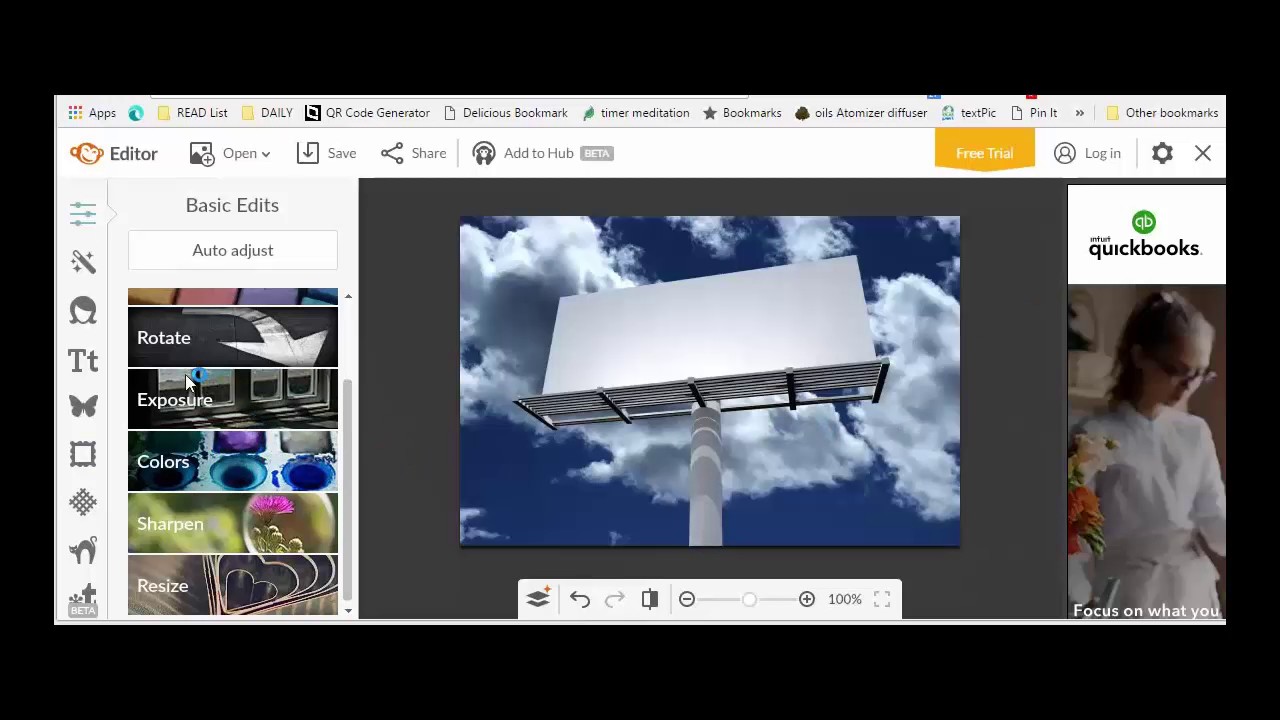Open the timer meditation bookmark

pyautogui.click(x=635, y=113)
